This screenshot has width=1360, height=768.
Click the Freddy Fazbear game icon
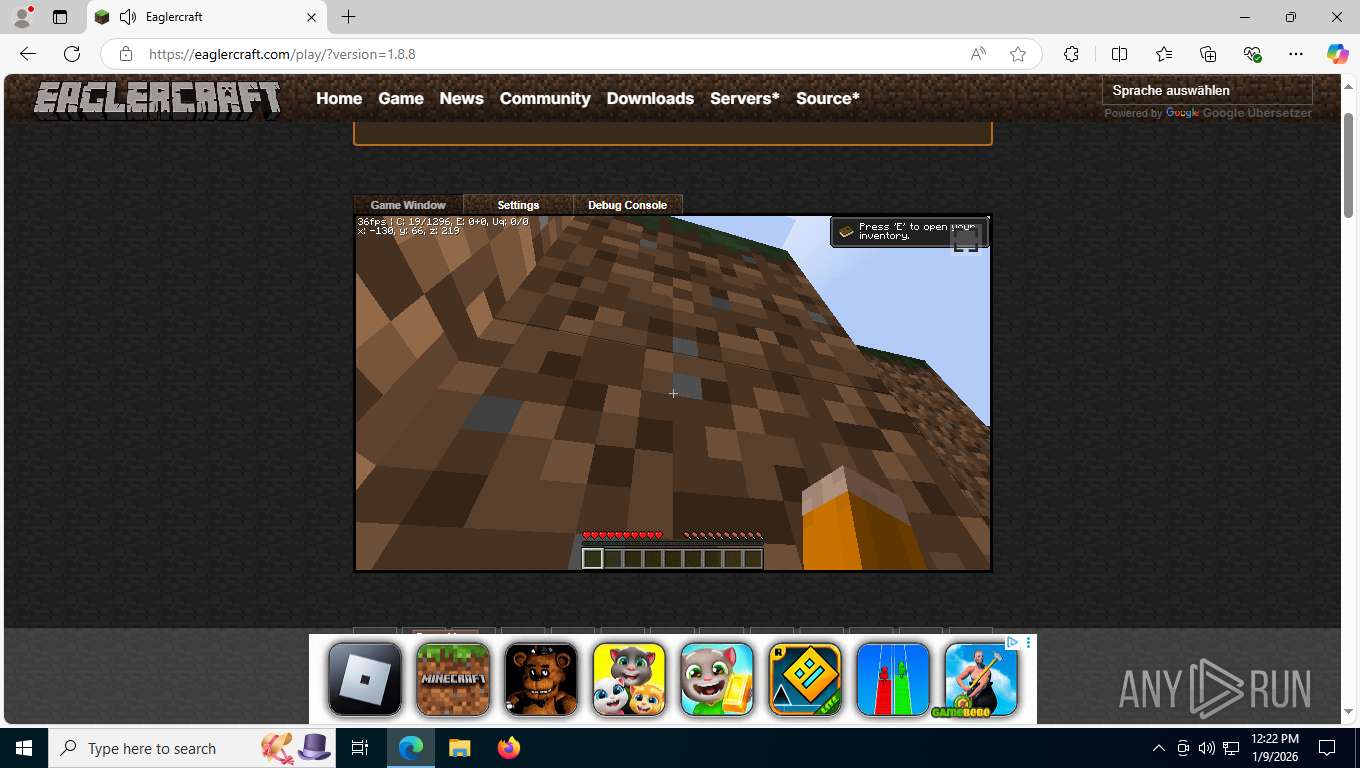pos(541,679)
